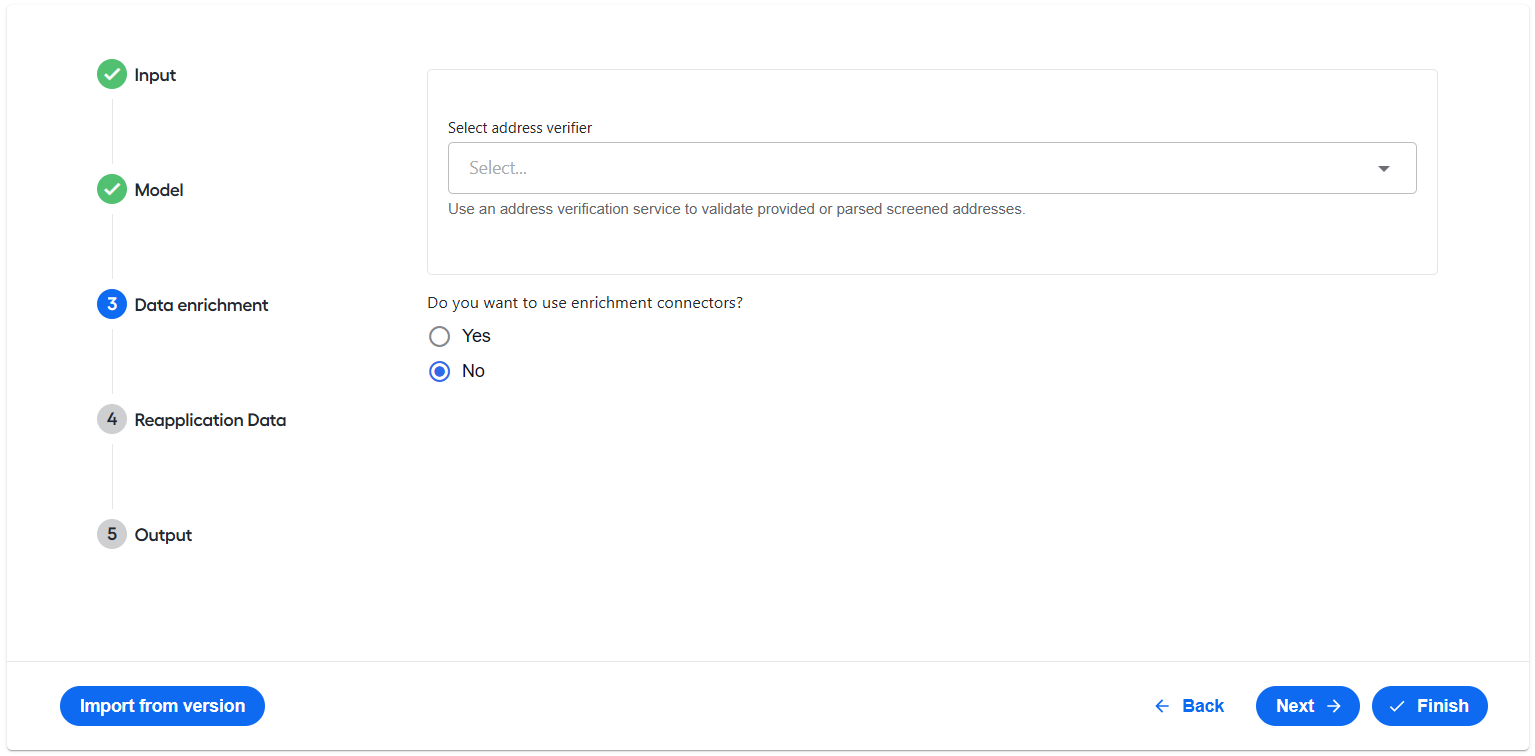The image size is (1535, 756).
Task: Jump to the Output step label
Action: [x=163, y=535]
